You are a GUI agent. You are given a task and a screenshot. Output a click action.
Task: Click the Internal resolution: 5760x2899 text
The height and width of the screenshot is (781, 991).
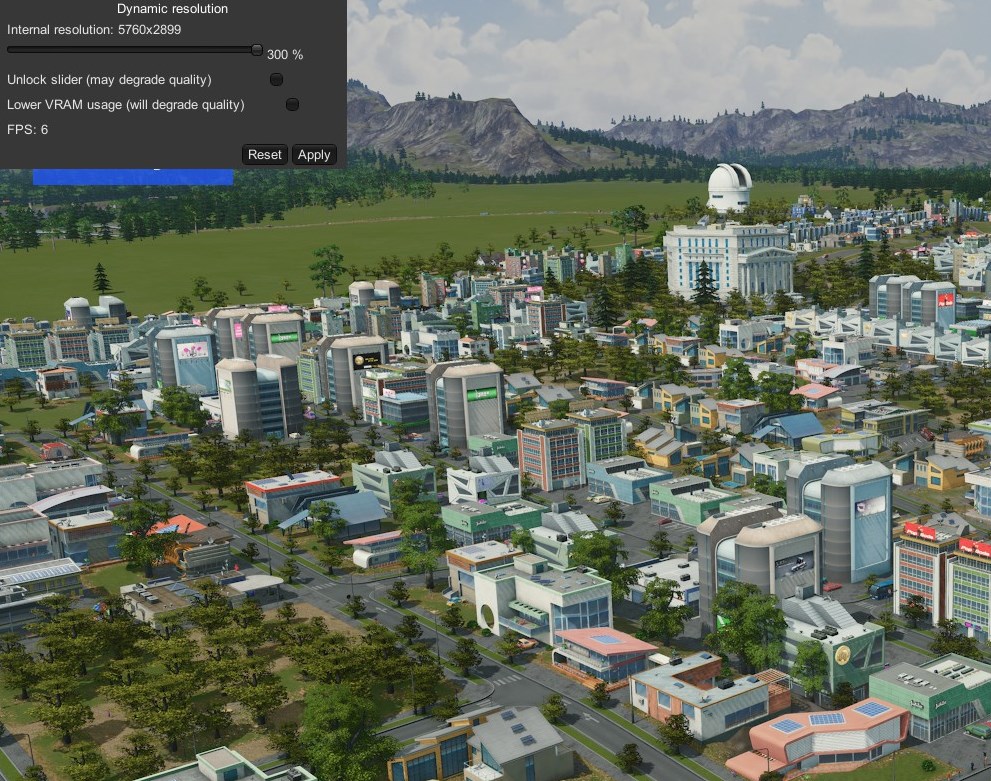(x=94, y=30)
